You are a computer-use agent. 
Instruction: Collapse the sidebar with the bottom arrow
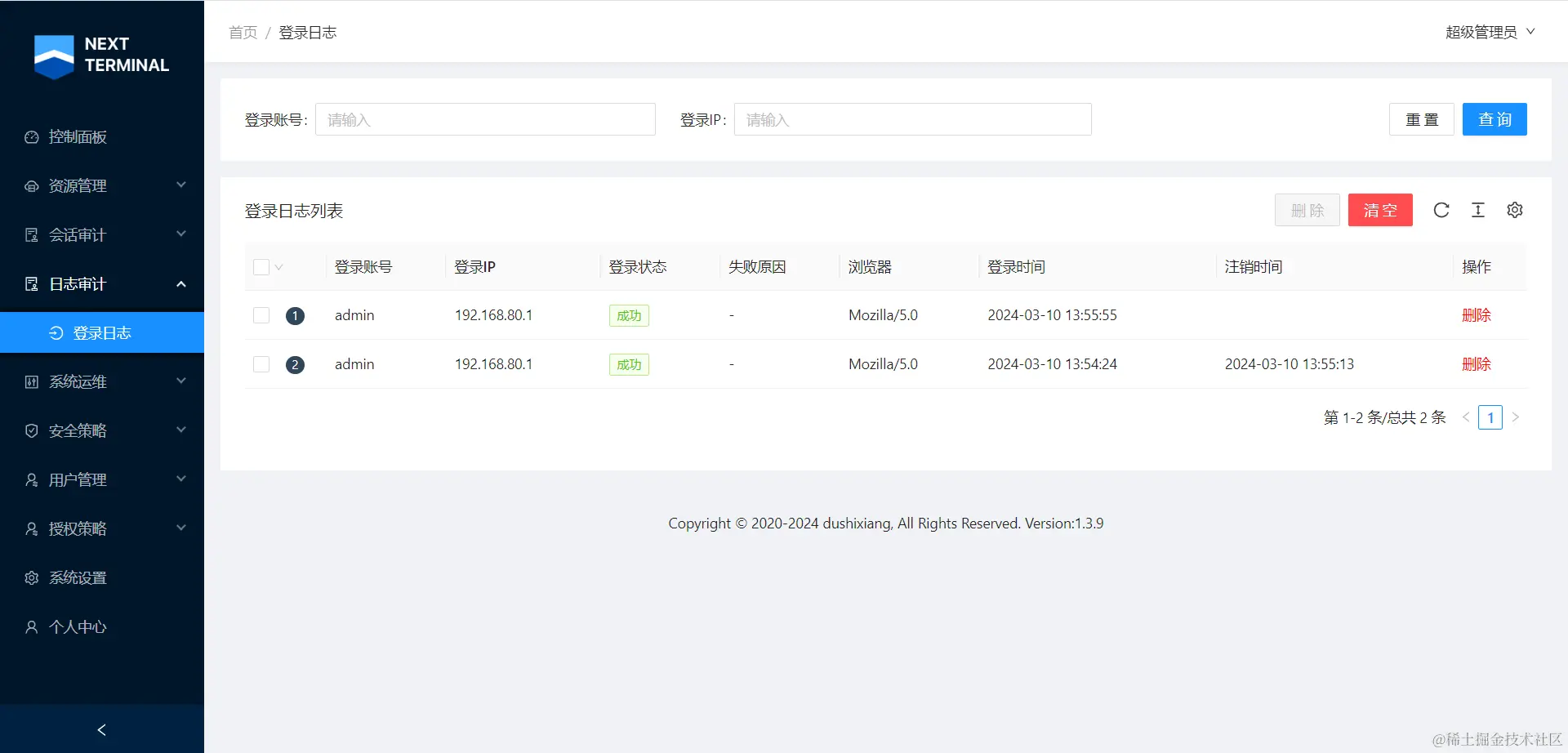tap(102, 729)
